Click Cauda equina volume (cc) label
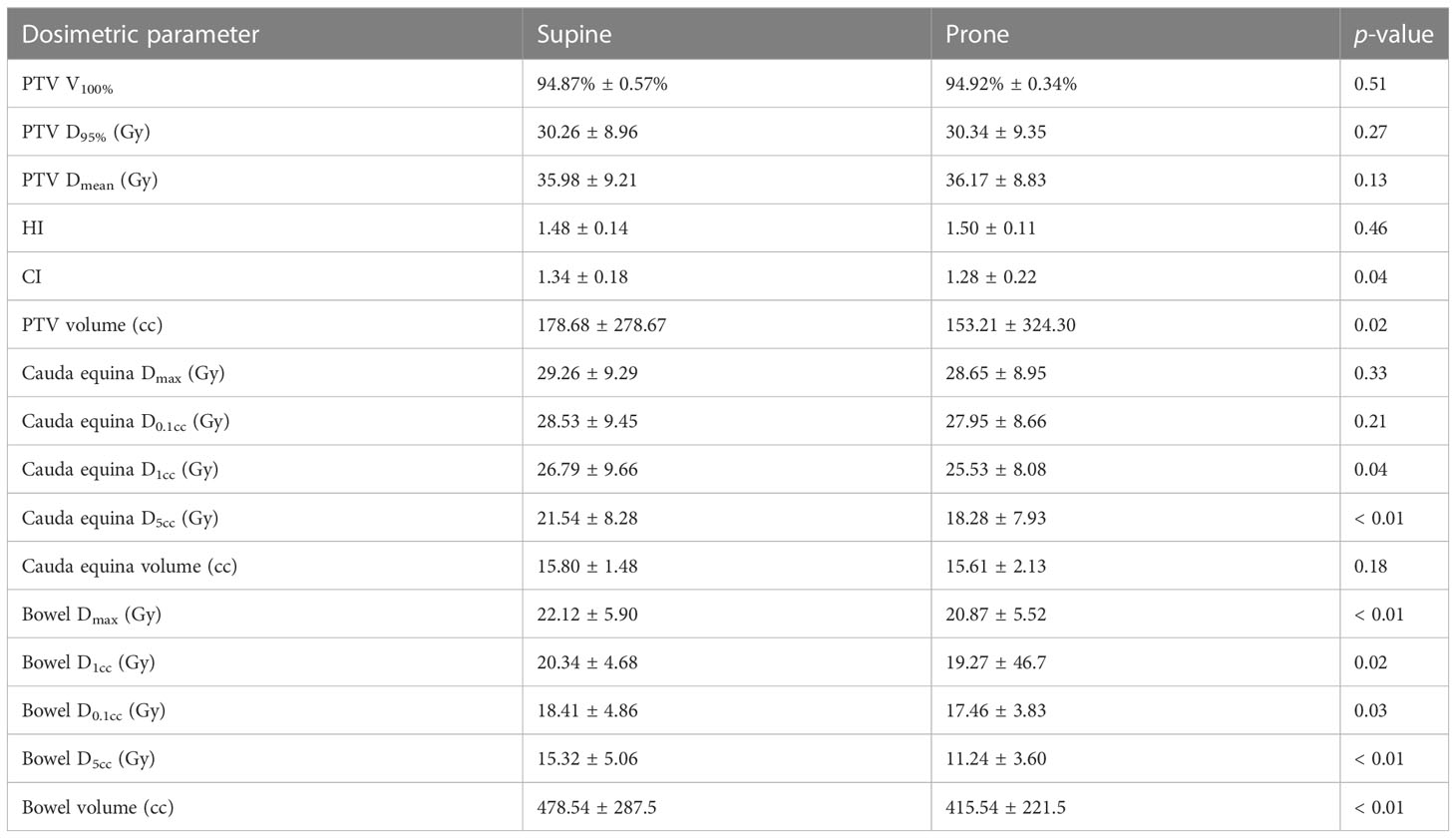 pos(130,567)
